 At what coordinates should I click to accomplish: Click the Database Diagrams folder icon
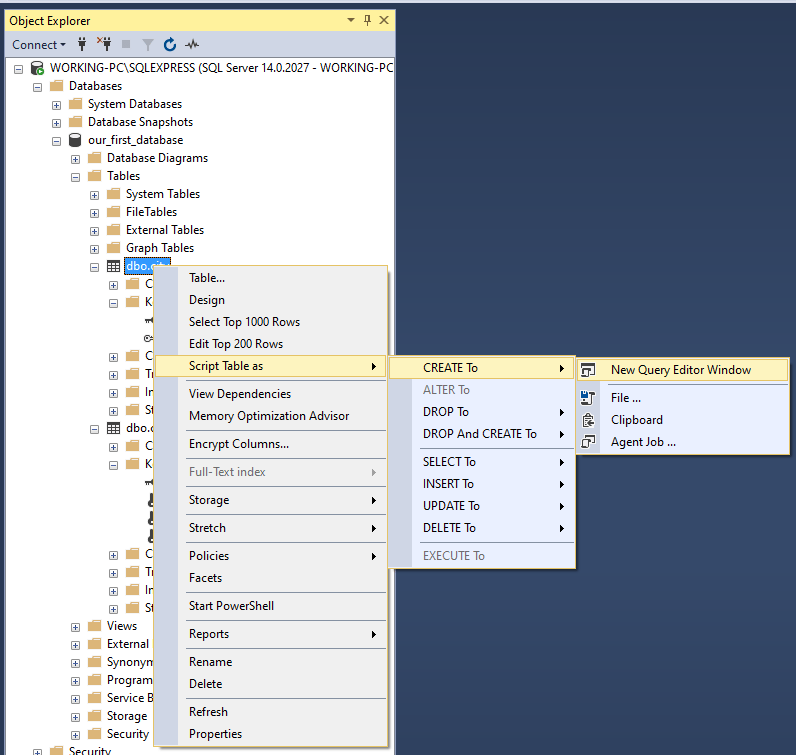(94, 158)
